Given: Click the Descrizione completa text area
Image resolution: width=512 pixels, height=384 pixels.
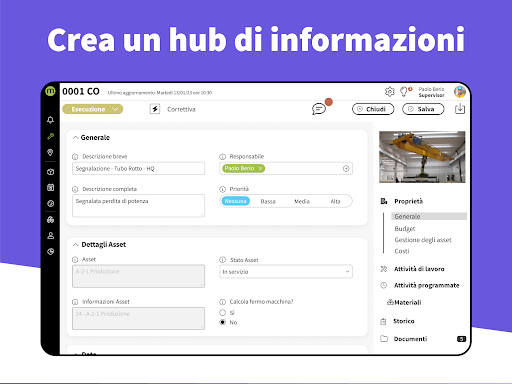Looking at the screenshot, I should pyautogui.click(x=138, y=206).
